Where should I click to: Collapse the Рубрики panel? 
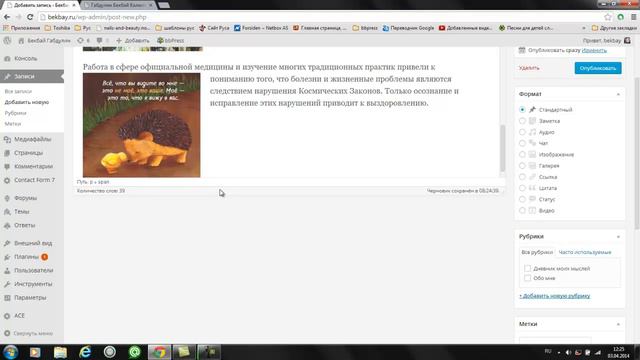coord(618,237)
